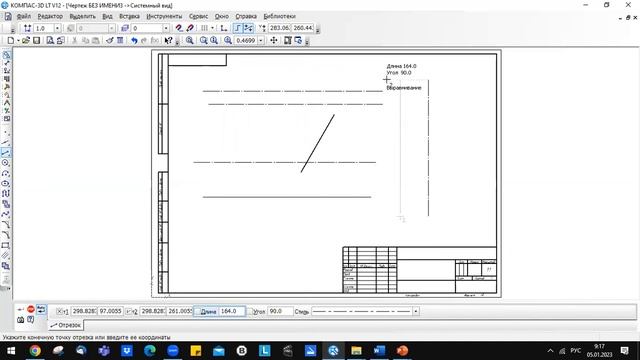640x360 pixels.
Task: Open the layers manager icon
Action: click(125, 28)
